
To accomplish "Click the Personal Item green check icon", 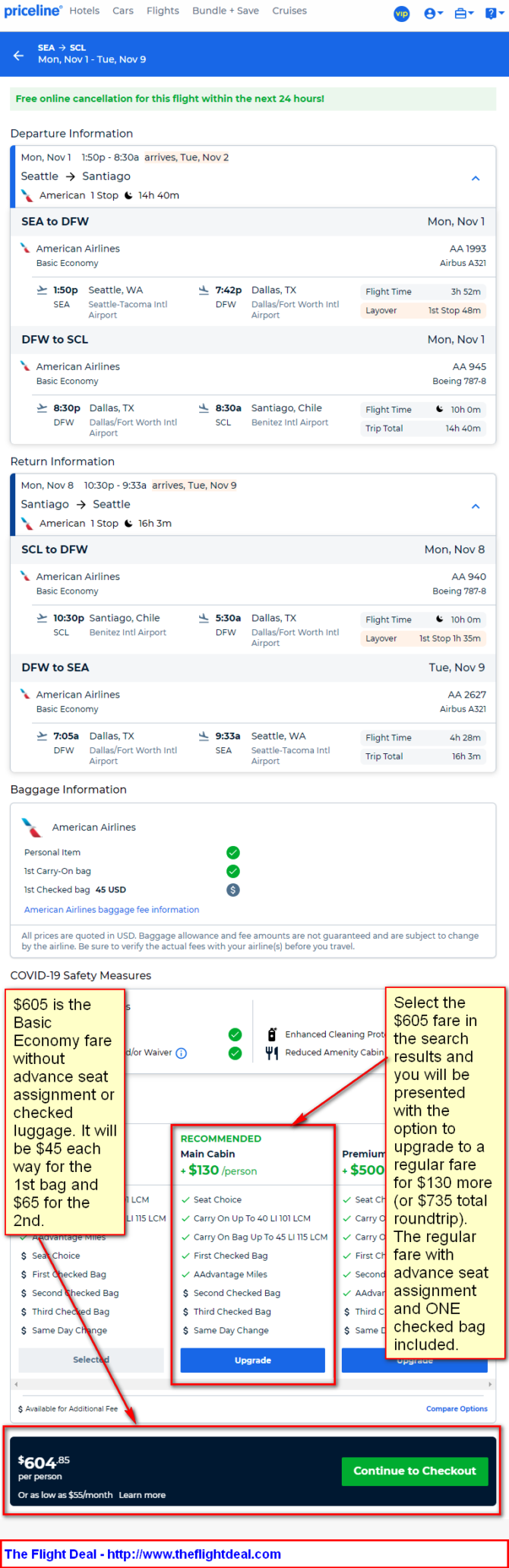I will pyautogui.click(x=233, y=853).
